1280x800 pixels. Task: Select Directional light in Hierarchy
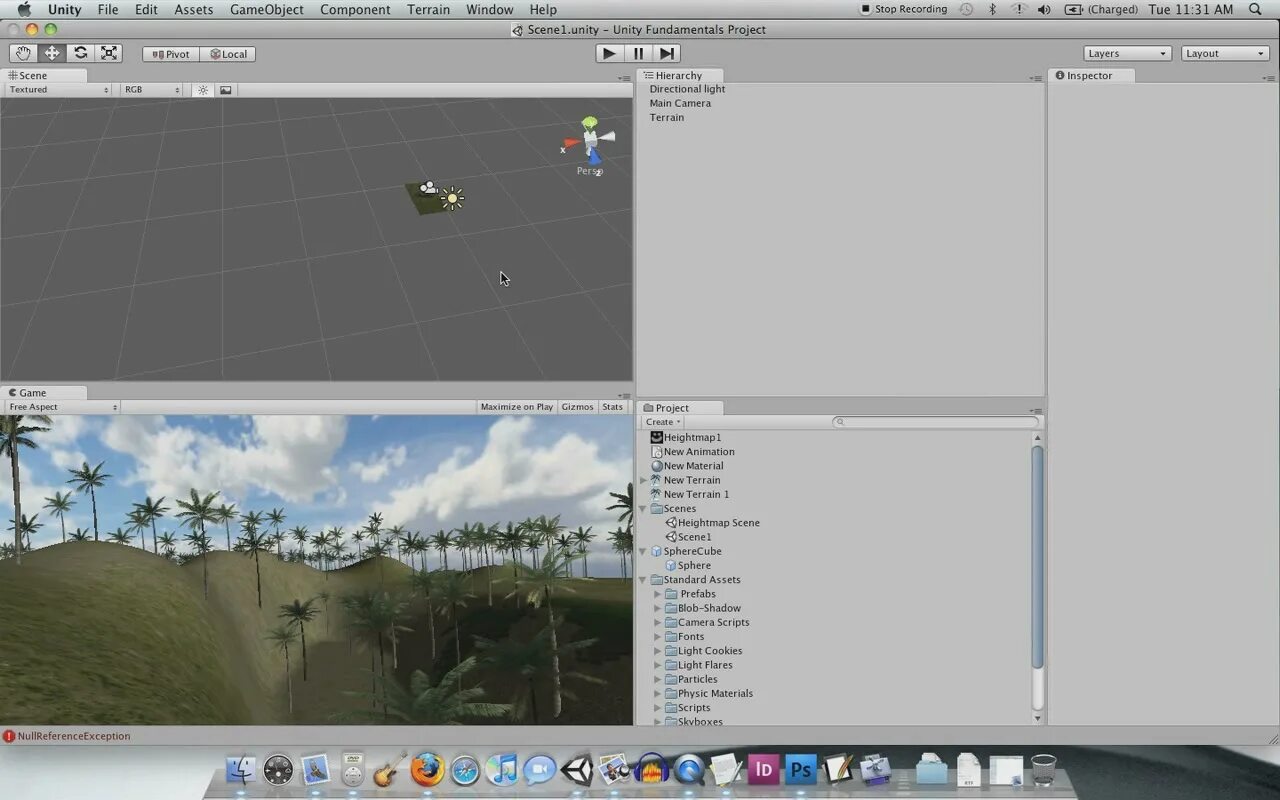point(687,89)
